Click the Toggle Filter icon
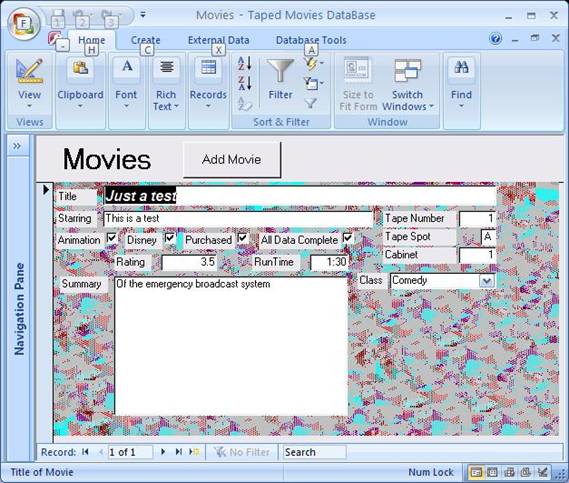 click(311, 104)
